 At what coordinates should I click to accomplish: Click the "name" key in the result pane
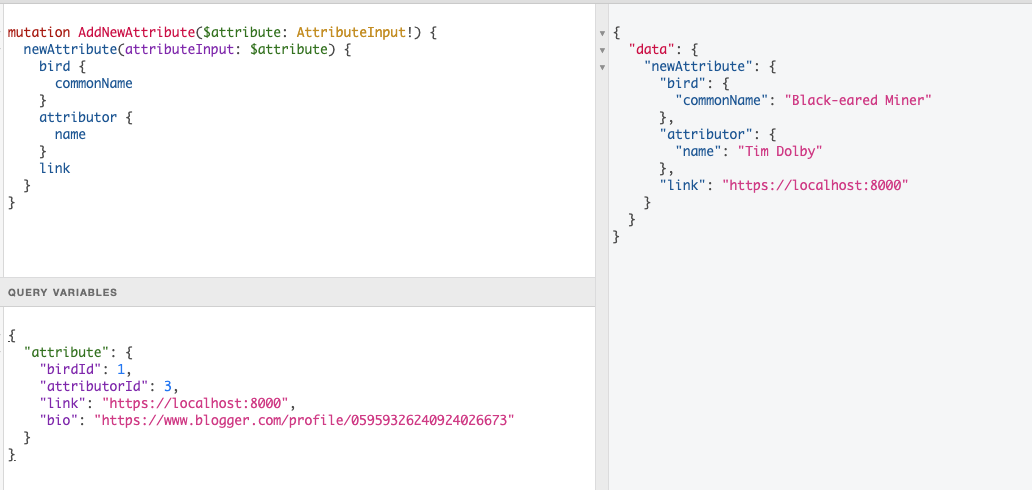click(x=699, y=151)
